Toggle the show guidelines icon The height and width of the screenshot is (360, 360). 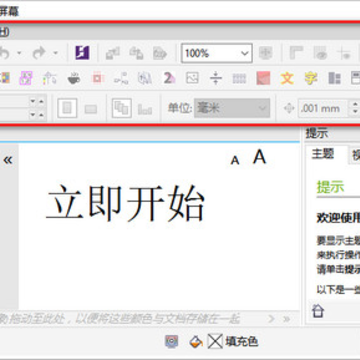click(x=343, y=53)
